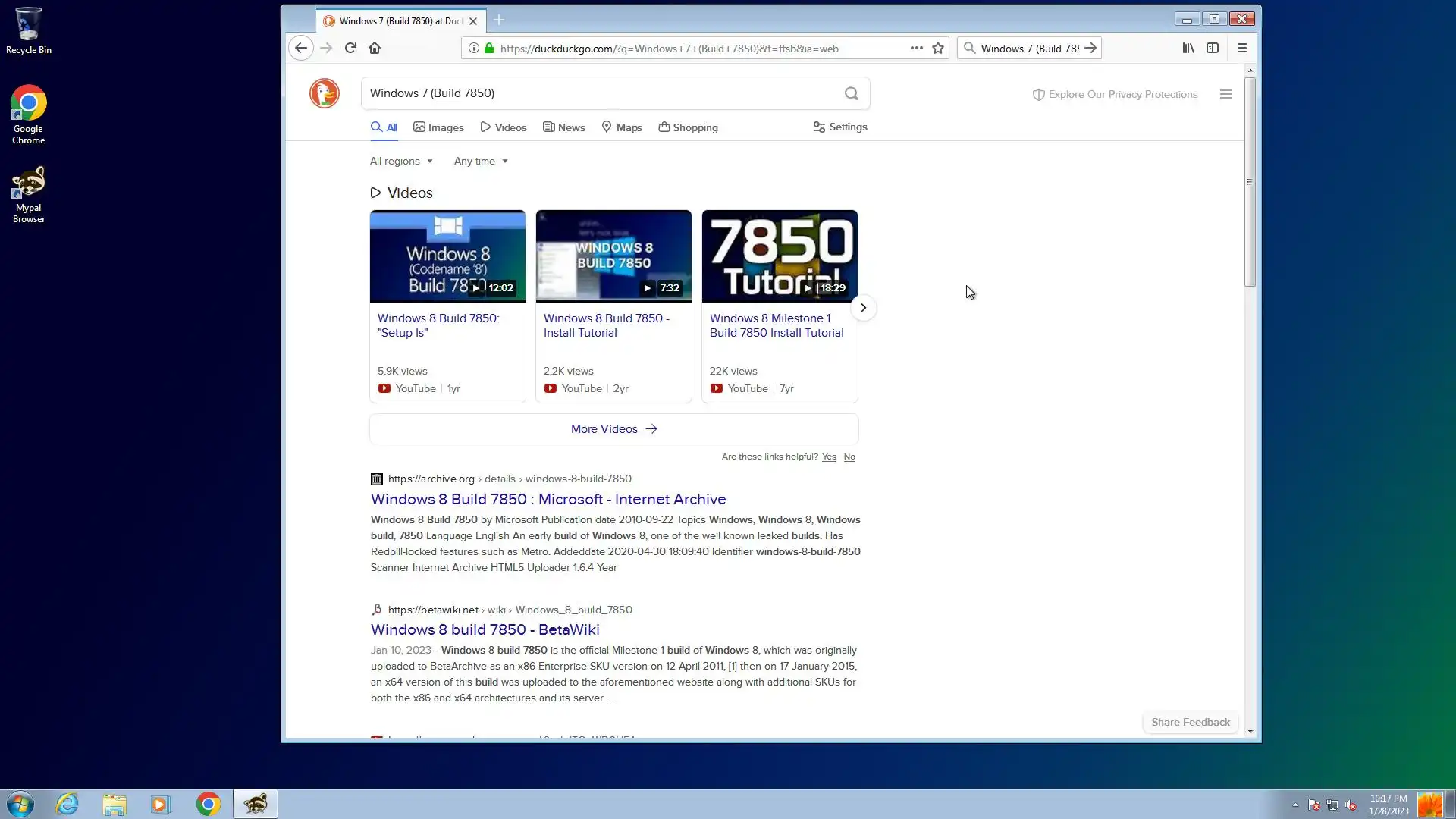The height and width of the screenshot is (819, 1456).
Task: Switch to the News tab
Action: [564, 127]
